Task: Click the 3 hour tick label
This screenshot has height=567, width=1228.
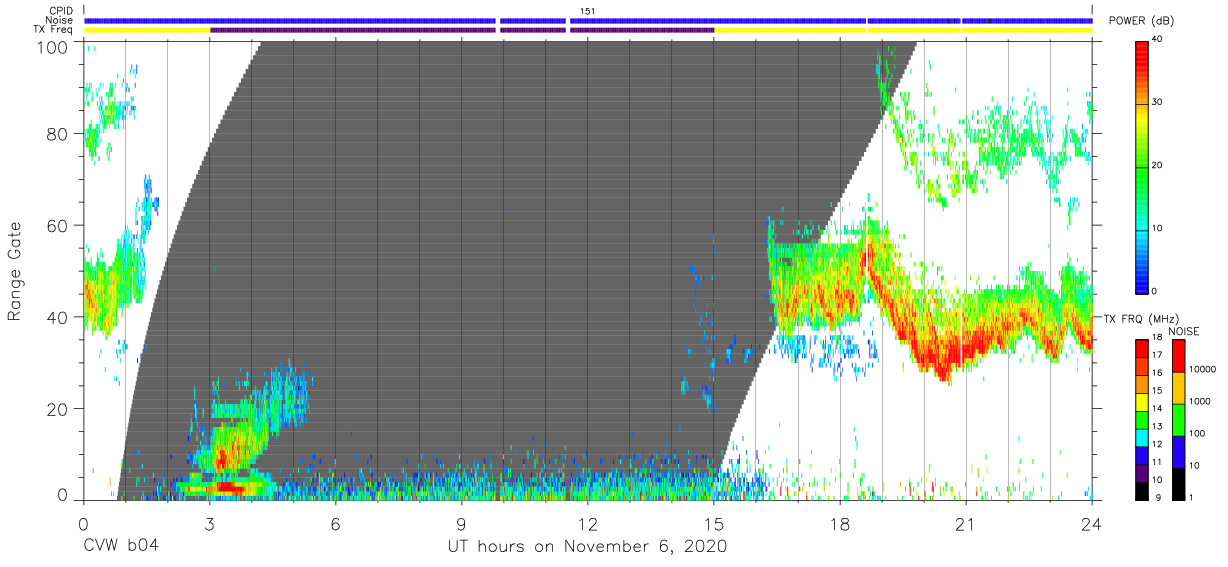Action: click(x=209, y=524)
